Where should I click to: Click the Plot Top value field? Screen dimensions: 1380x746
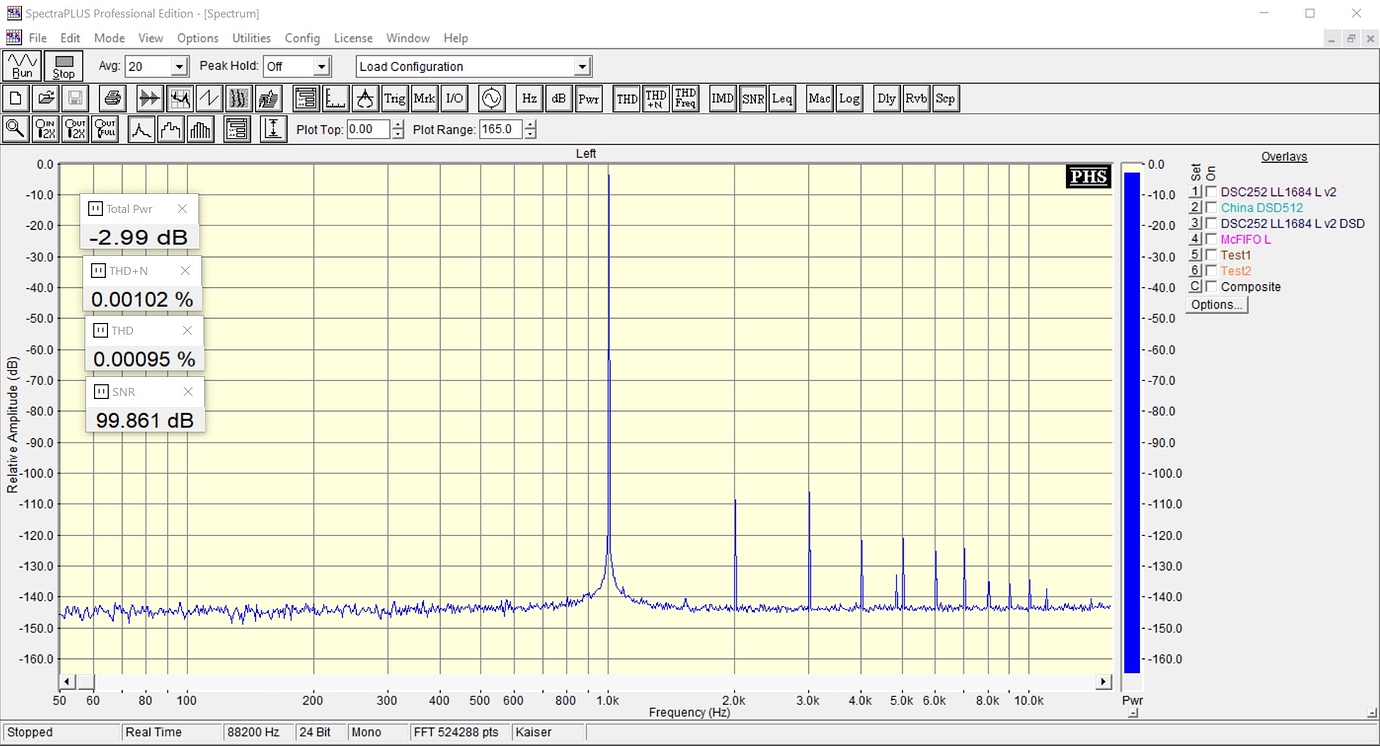point(367,129)
